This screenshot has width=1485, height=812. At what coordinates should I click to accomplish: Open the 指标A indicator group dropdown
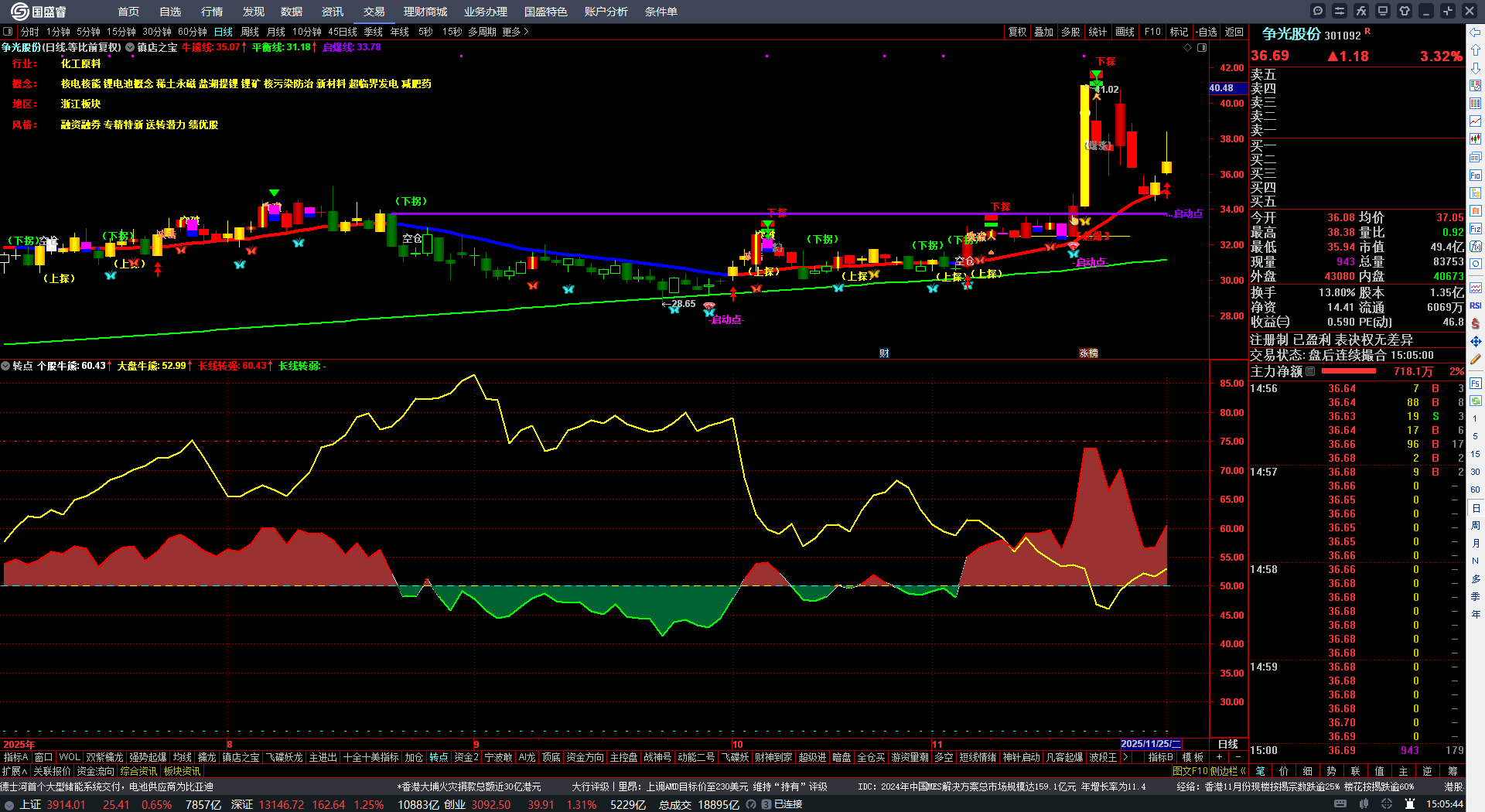(15, 757)
